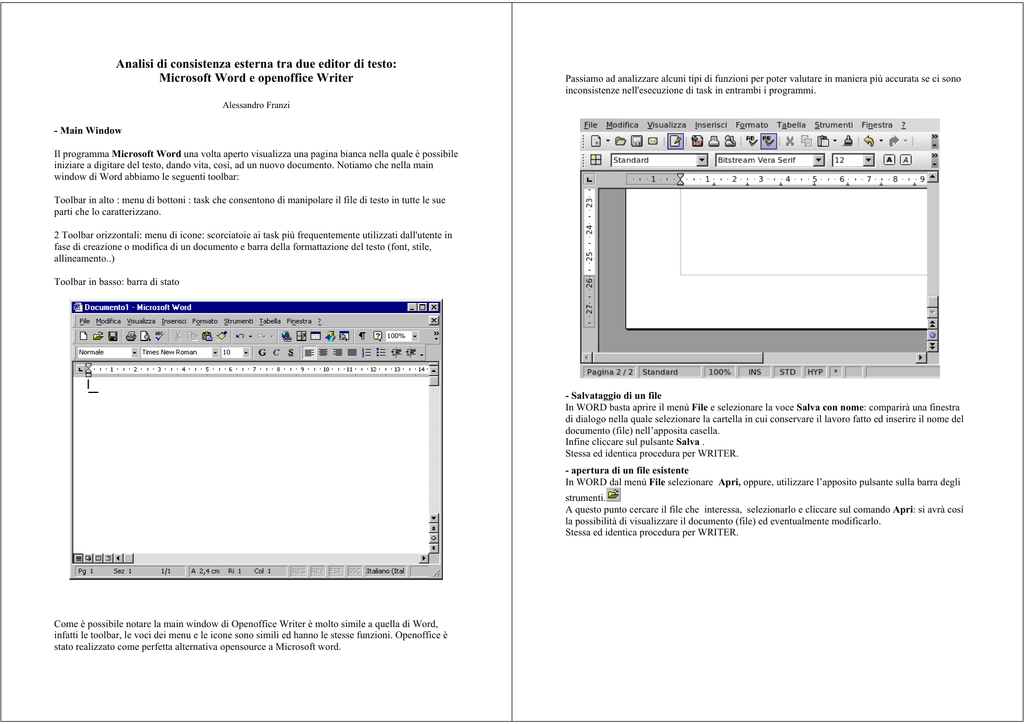Open the File menu in Word
Image resolution: width=1024 pixels, height=724 pixels.
click(85, 321)
